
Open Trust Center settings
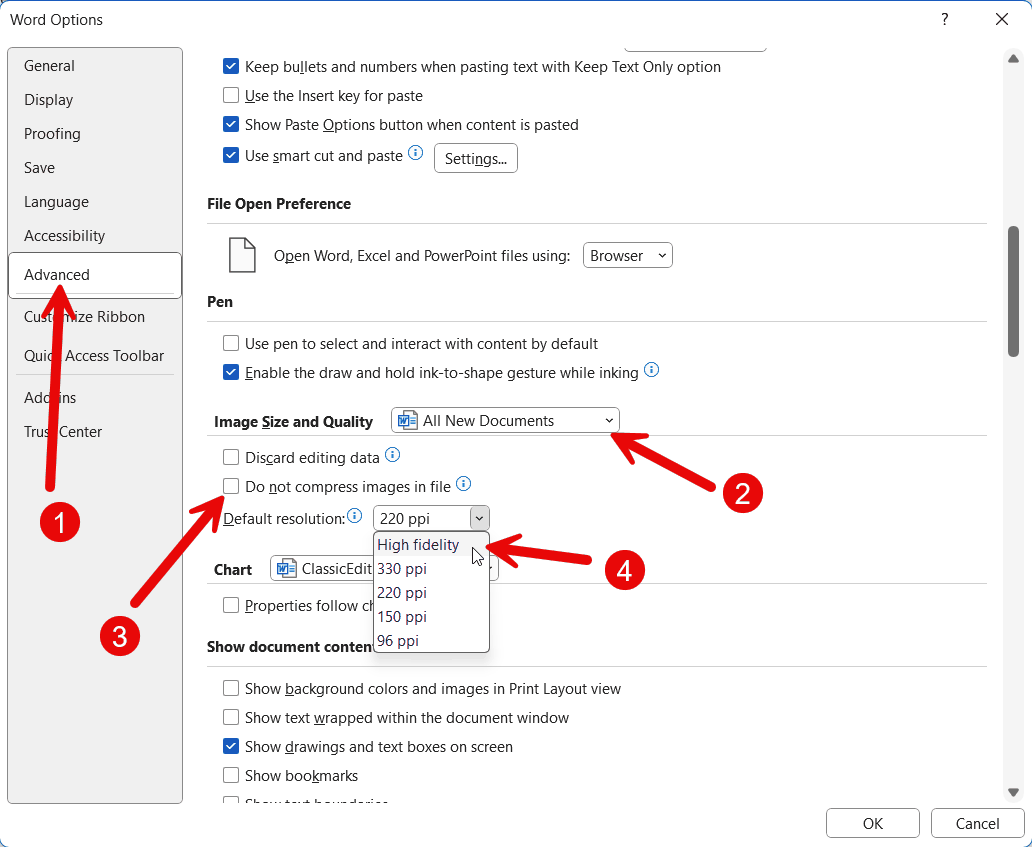(95, 432)
